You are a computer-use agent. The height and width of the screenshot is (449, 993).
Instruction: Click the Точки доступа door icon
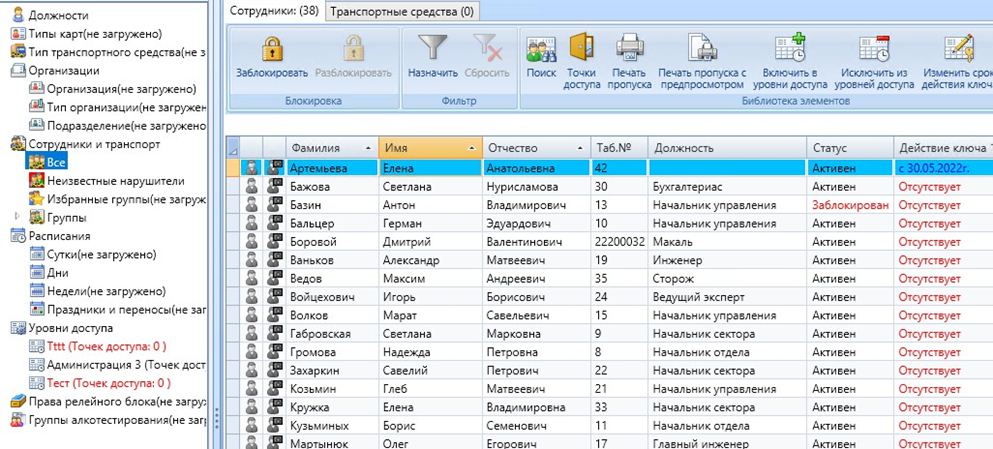(582, 50)
